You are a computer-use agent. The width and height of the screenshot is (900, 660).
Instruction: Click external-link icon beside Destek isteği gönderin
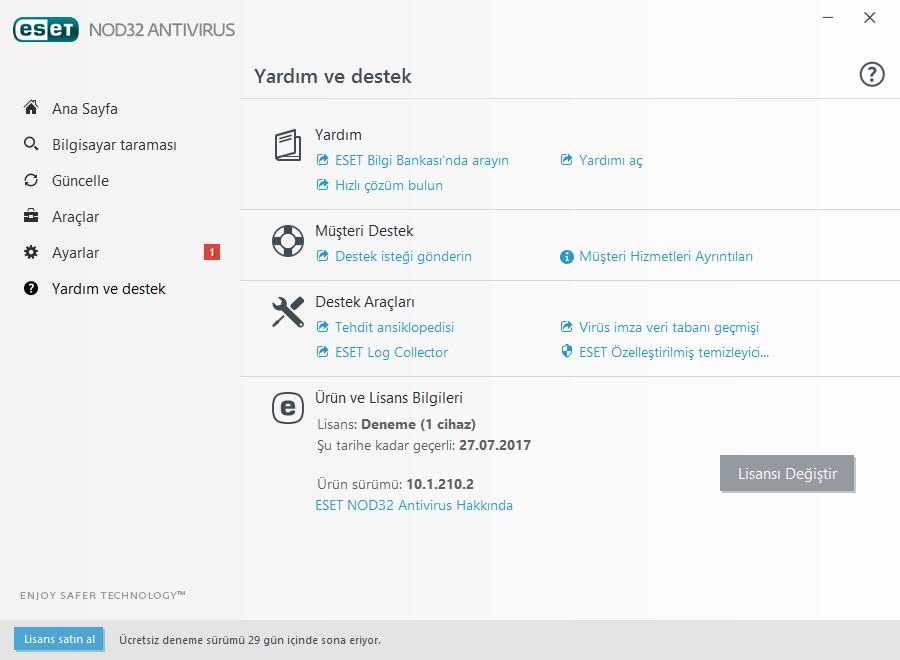point(323,255)
